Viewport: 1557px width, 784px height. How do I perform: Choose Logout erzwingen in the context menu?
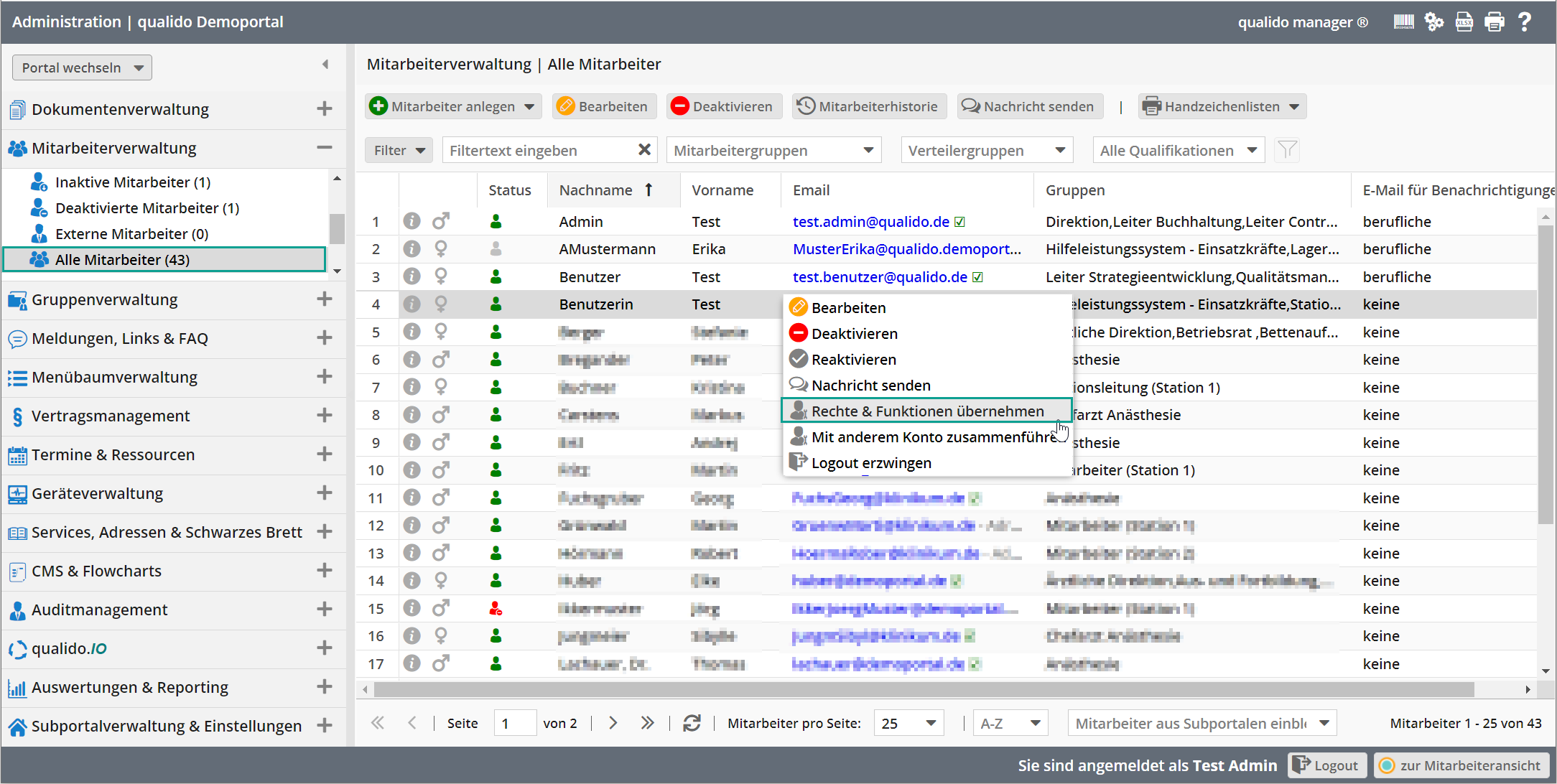(926, 462)
